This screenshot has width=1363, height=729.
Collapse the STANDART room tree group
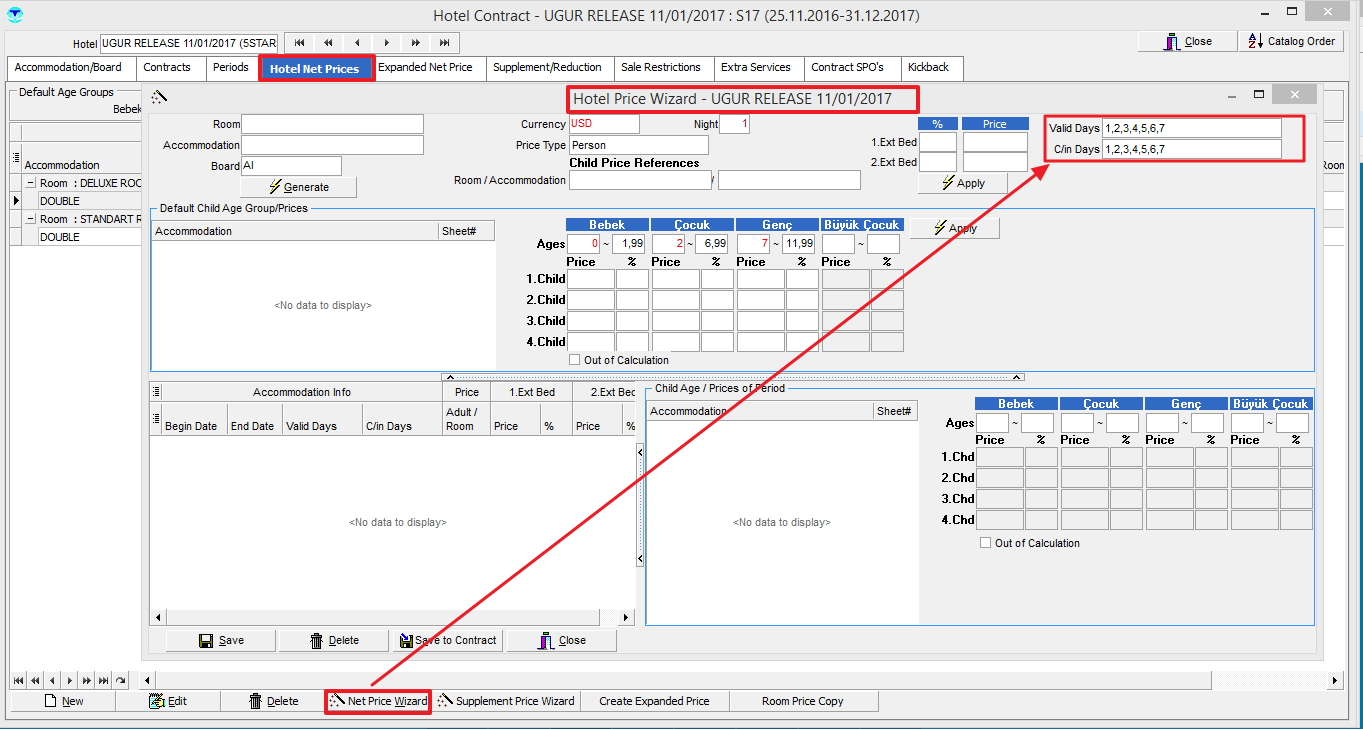(x=31, y=219)
